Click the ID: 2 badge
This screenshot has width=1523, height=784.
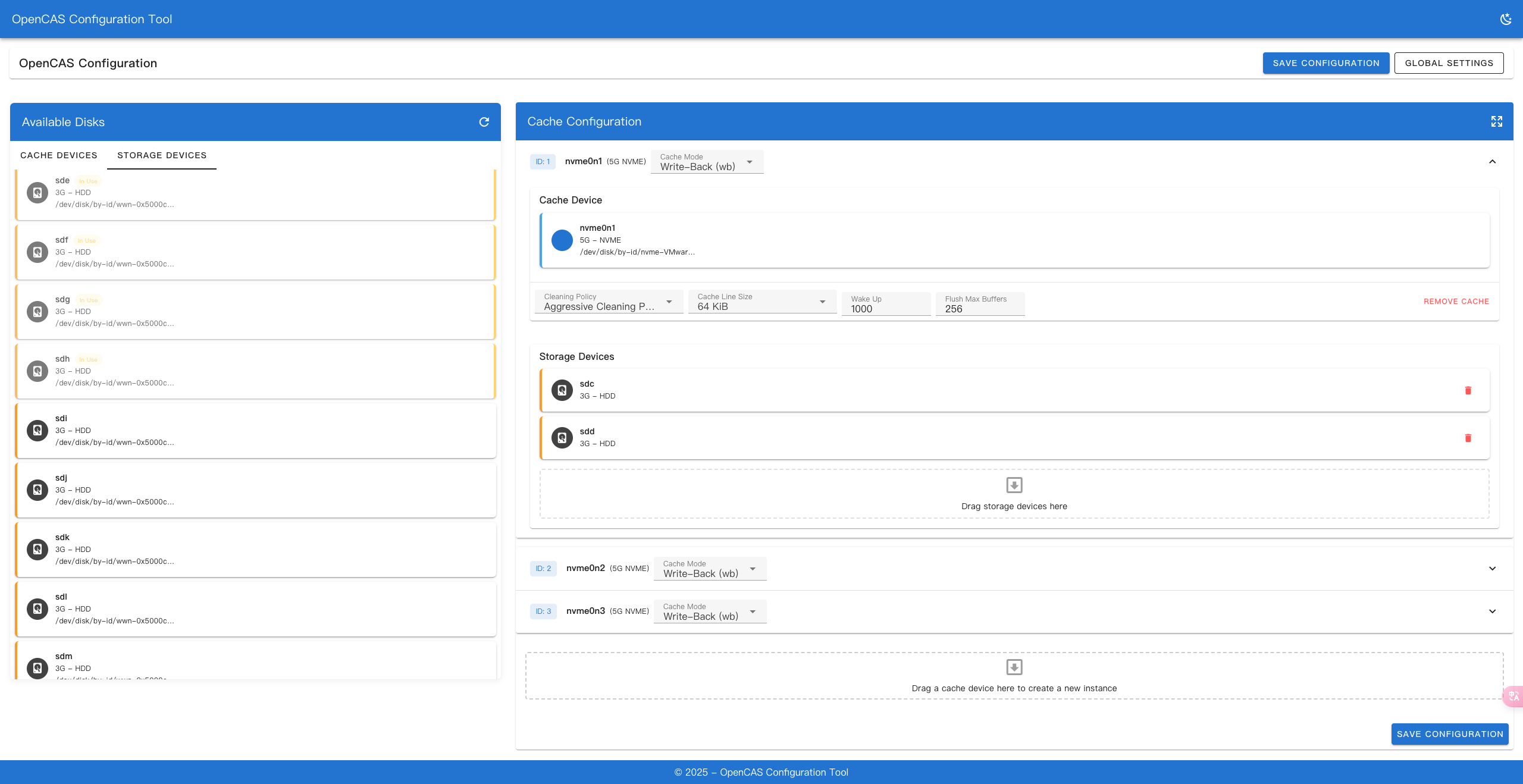pos(543,569)
